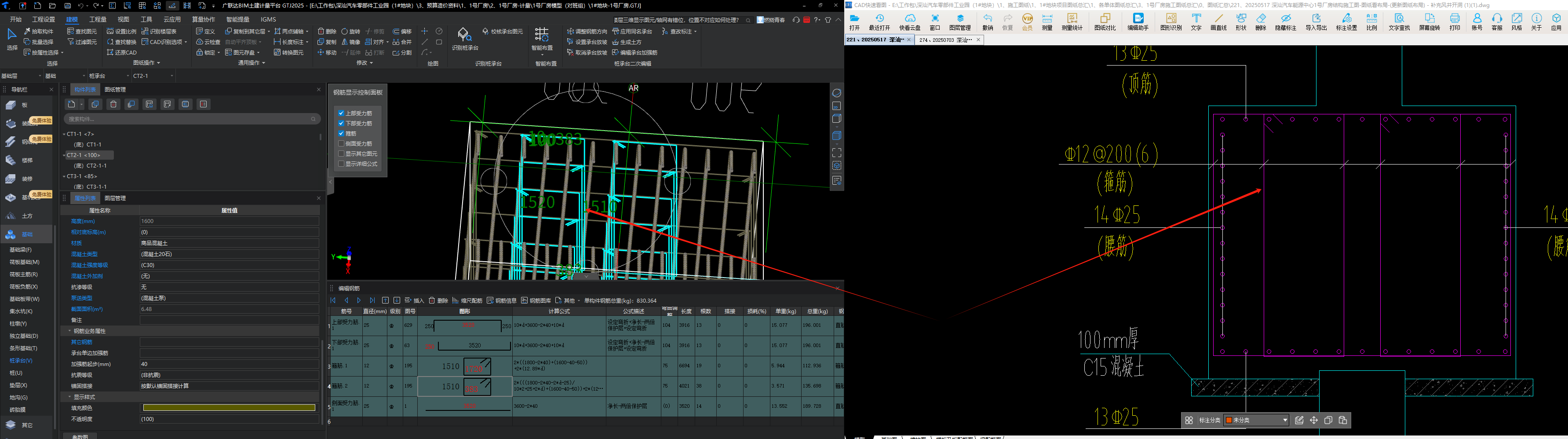The image size is (1568, 439).
Task: Click 云检查 cloud check tool
Action: click(208, 42)
